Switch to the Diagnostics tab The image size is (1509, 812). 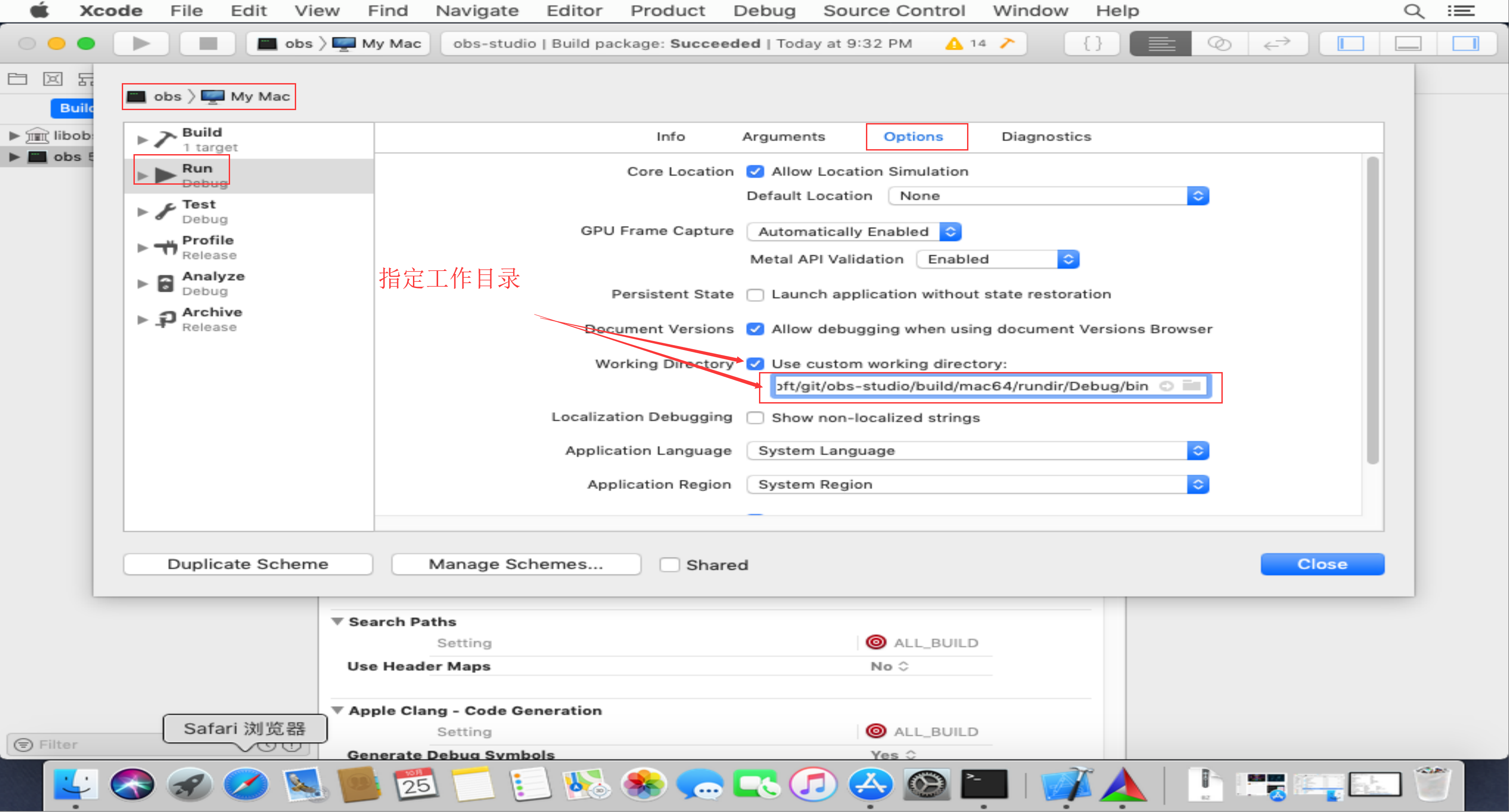tap(1046, 137)
